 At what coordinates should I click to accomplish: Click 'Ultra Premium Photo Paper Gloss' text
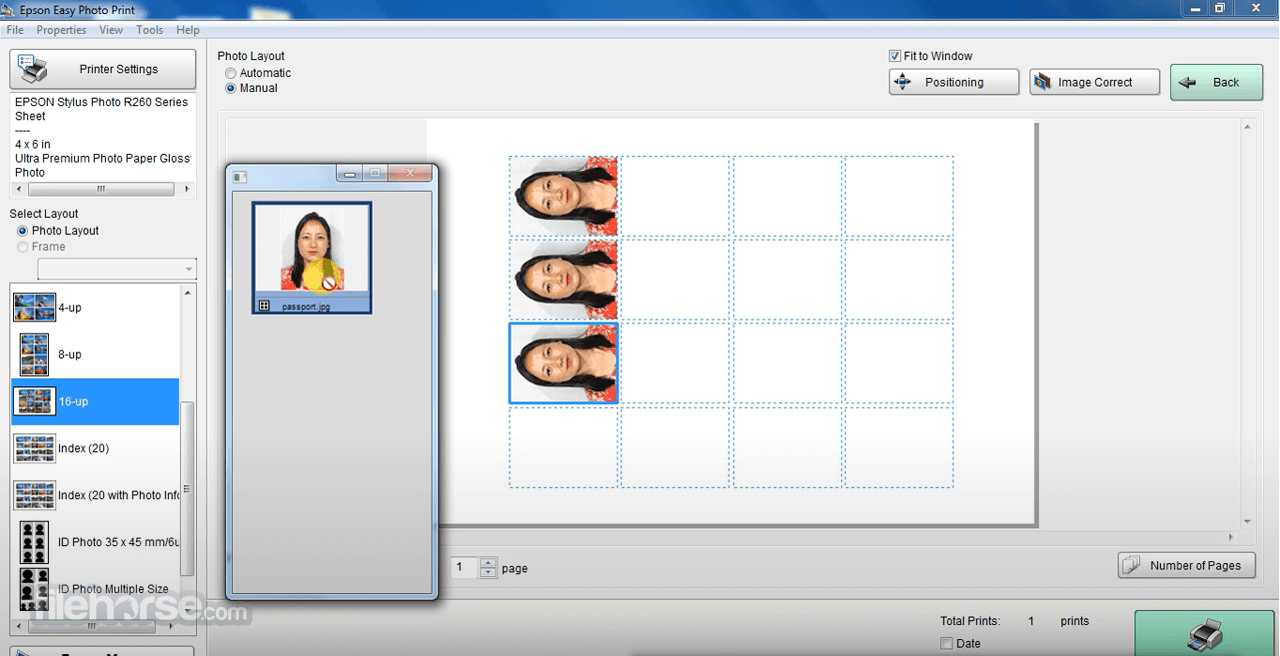click(x=102, y=158)
